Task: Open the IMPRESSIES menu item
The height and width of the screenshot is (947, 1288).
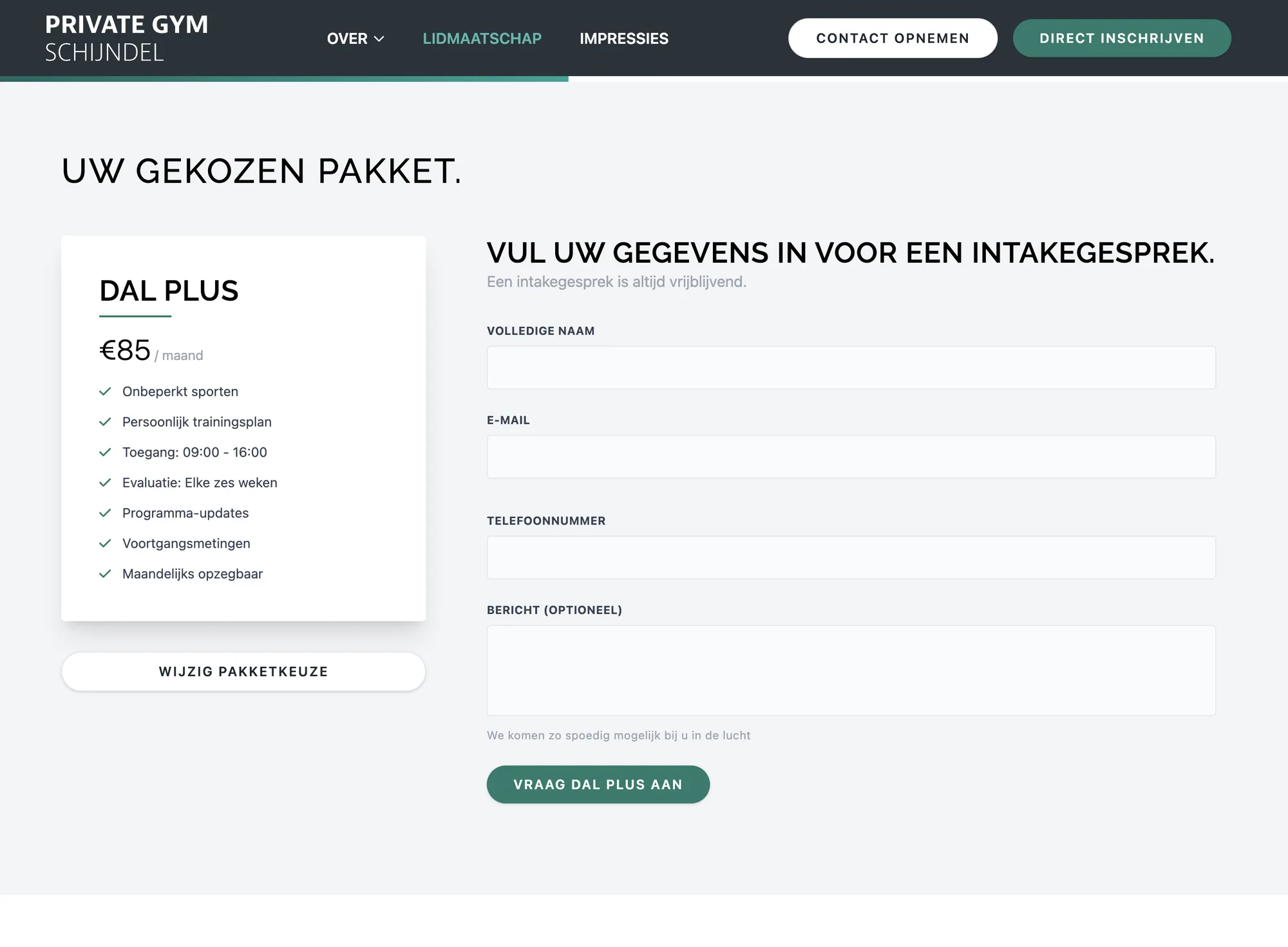Action: pos(623,39)
